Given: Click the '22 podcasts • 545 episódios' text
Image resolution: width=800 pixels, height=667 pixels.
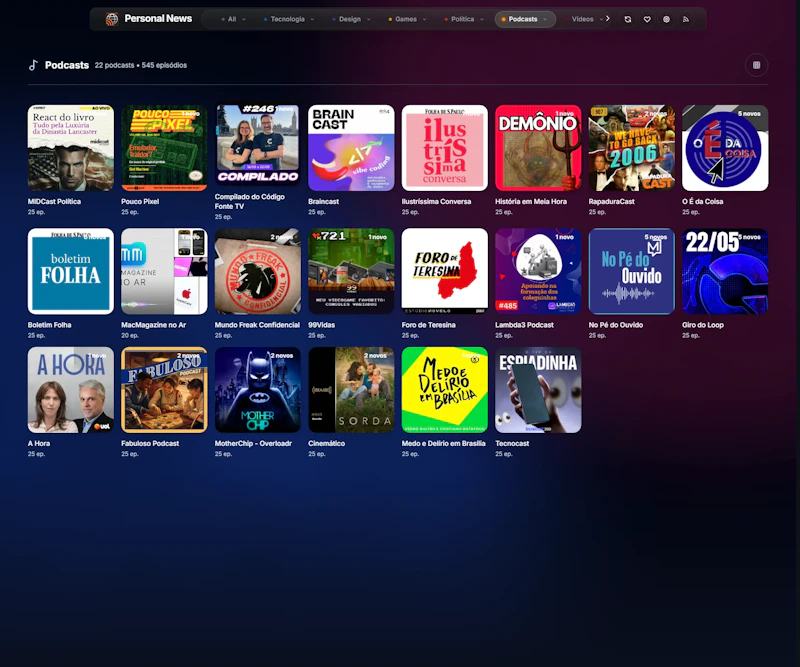Looking at the screenshot, I should click(x=141, y=65).
